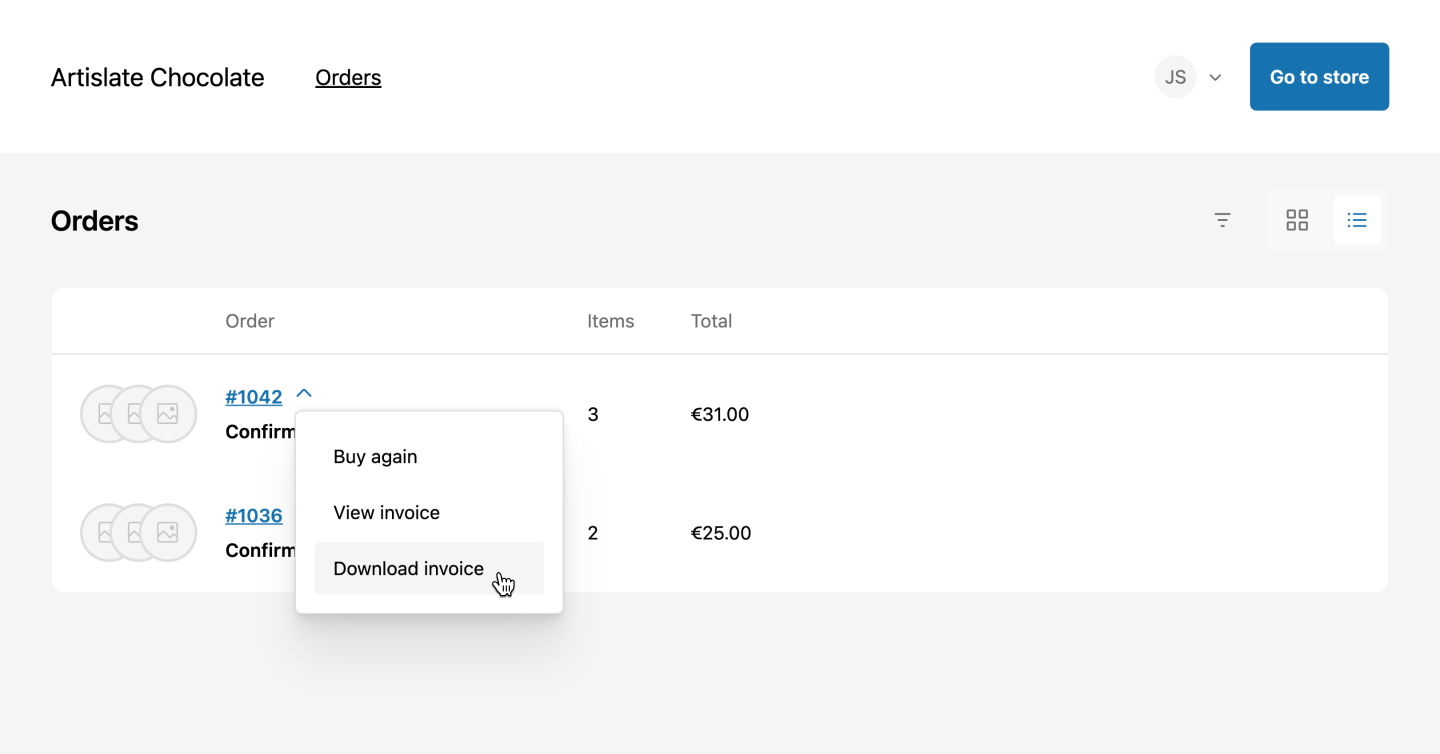Open the order filters icon
Viewport: 1440px width, 754px height.
tap(1222, 220)
